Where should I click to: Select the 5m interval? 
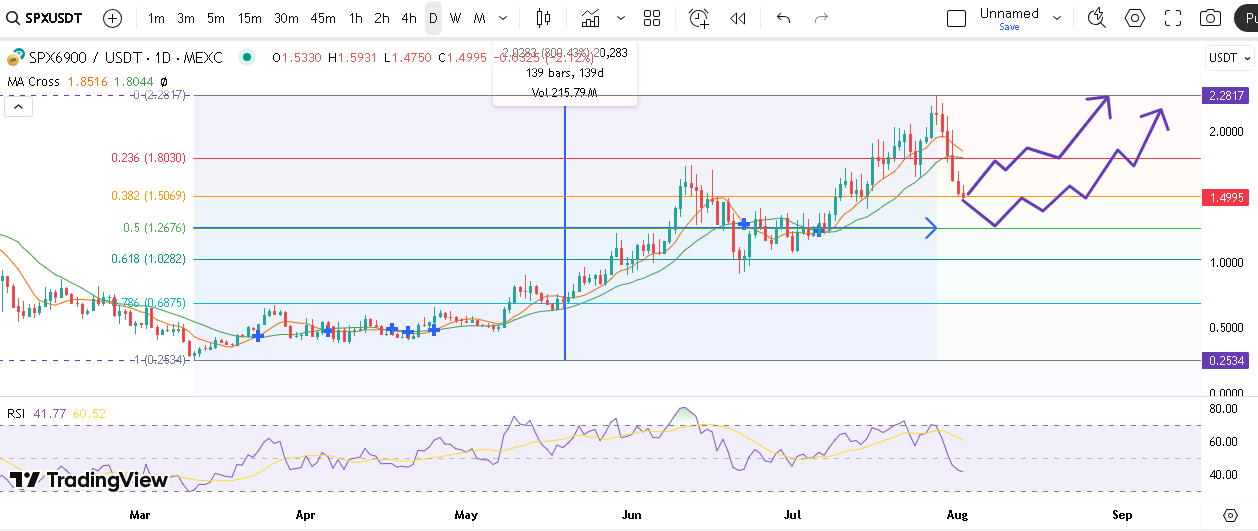pos(216,18)
